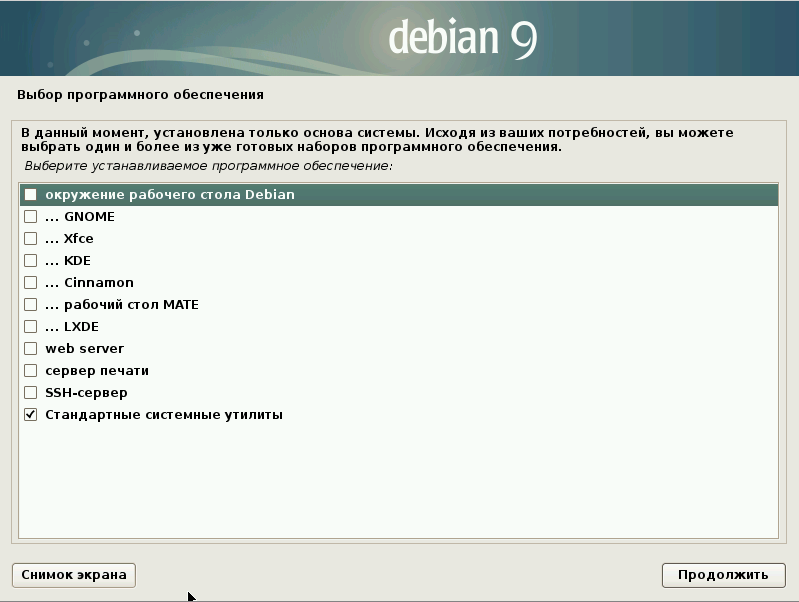Click the '... Xfce' label text
The height and width of the screenshot is (602, 799).
click(x=69, y=239)
